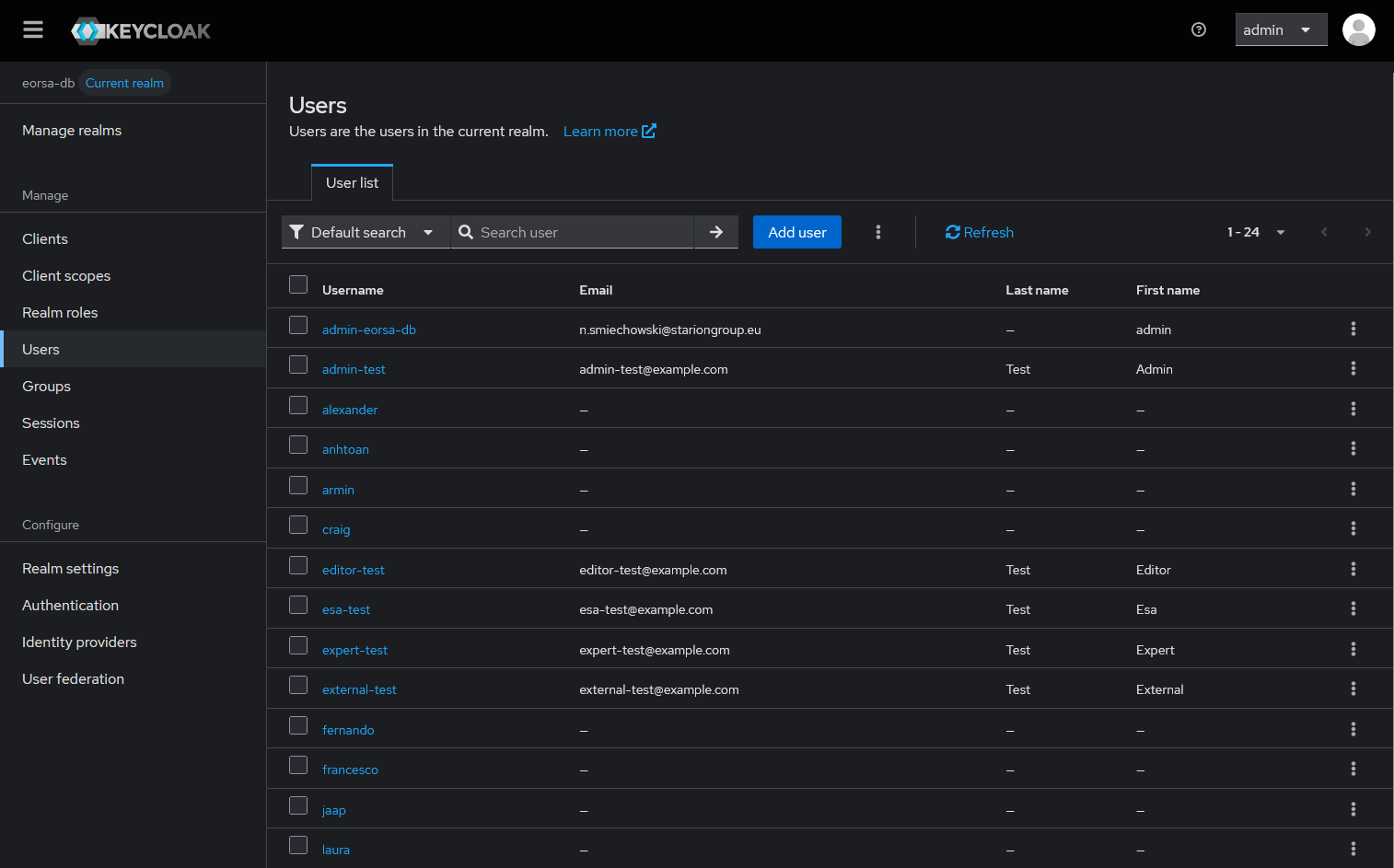Expand the 1 - 24 pagination dropdown
Viewport: 1394px width, 868px height.
point(1256,232)
